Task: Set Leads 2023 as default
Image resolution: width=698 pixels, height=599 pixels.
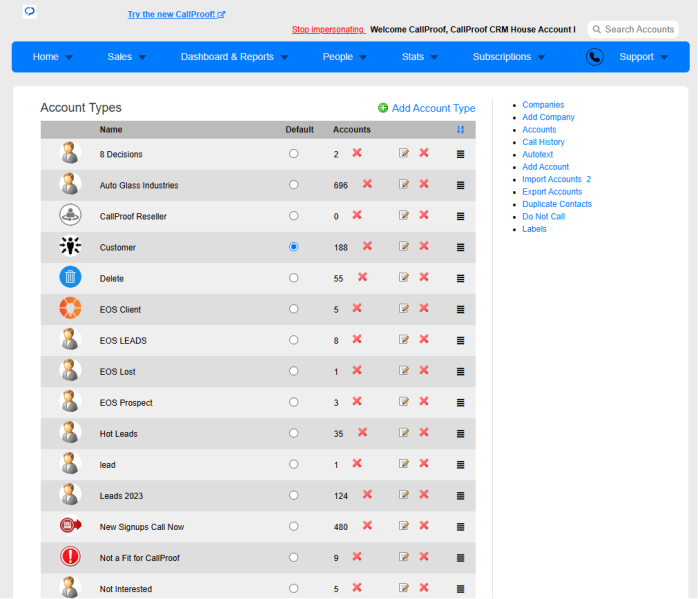Action: pyautogui.click(x=293, y=495)
